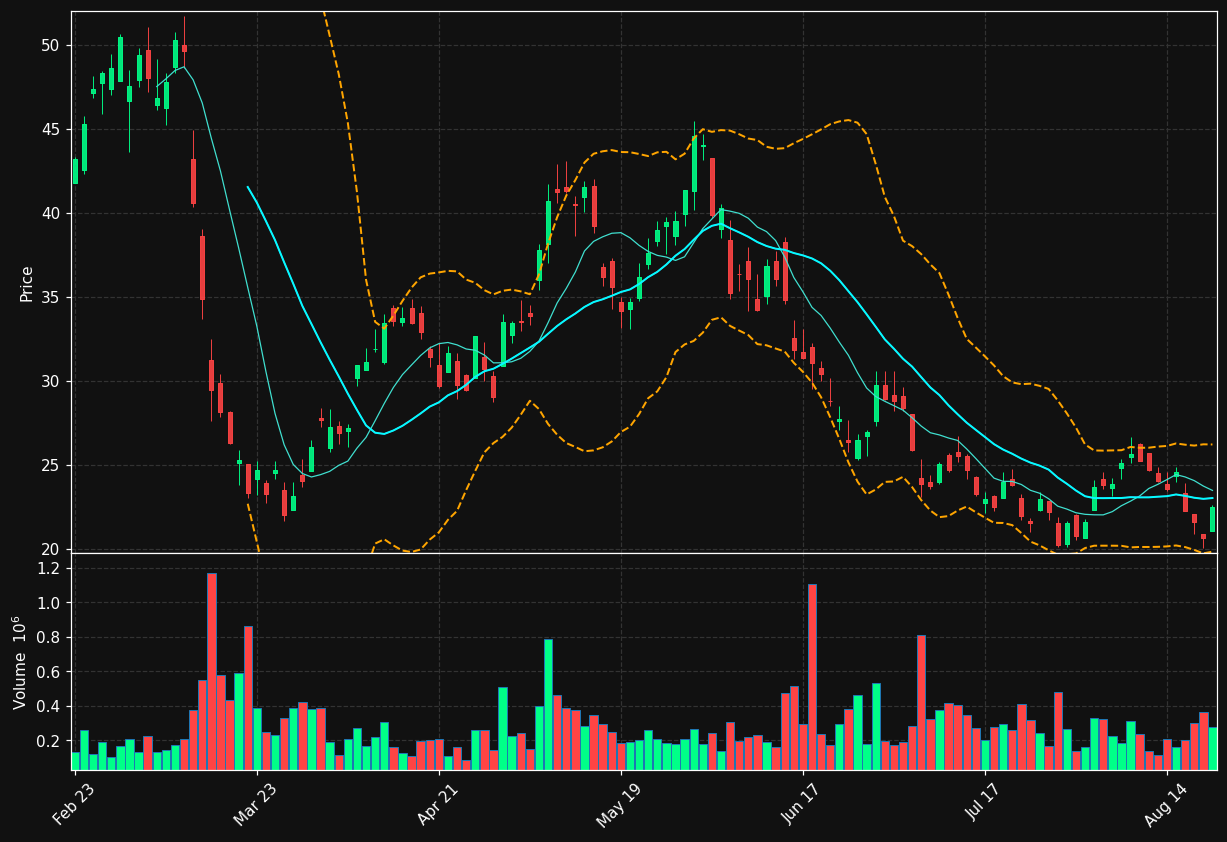Click the tall red volume bar at Jun 17

(x=812, y=677)
